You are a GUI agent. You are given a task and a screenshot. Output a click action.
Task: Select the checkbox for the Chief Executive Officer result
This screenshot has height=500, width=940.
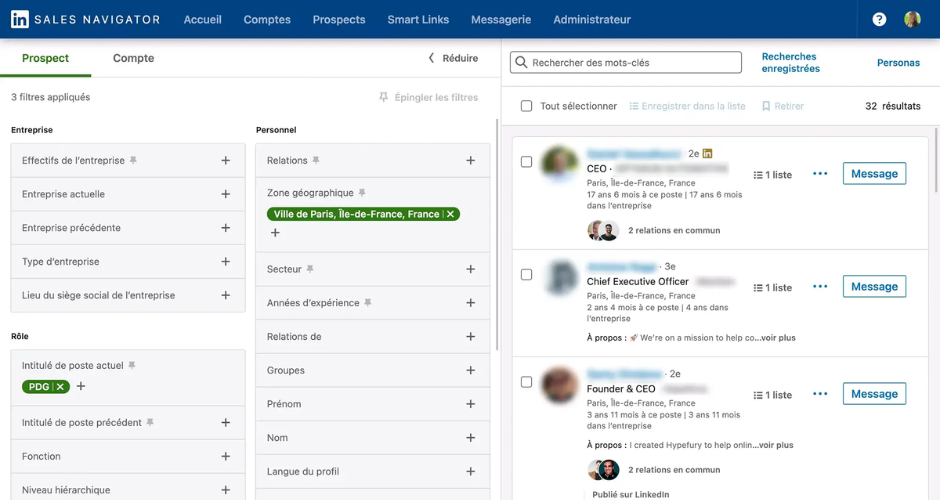pyautogui.click(x=527, y=275)
